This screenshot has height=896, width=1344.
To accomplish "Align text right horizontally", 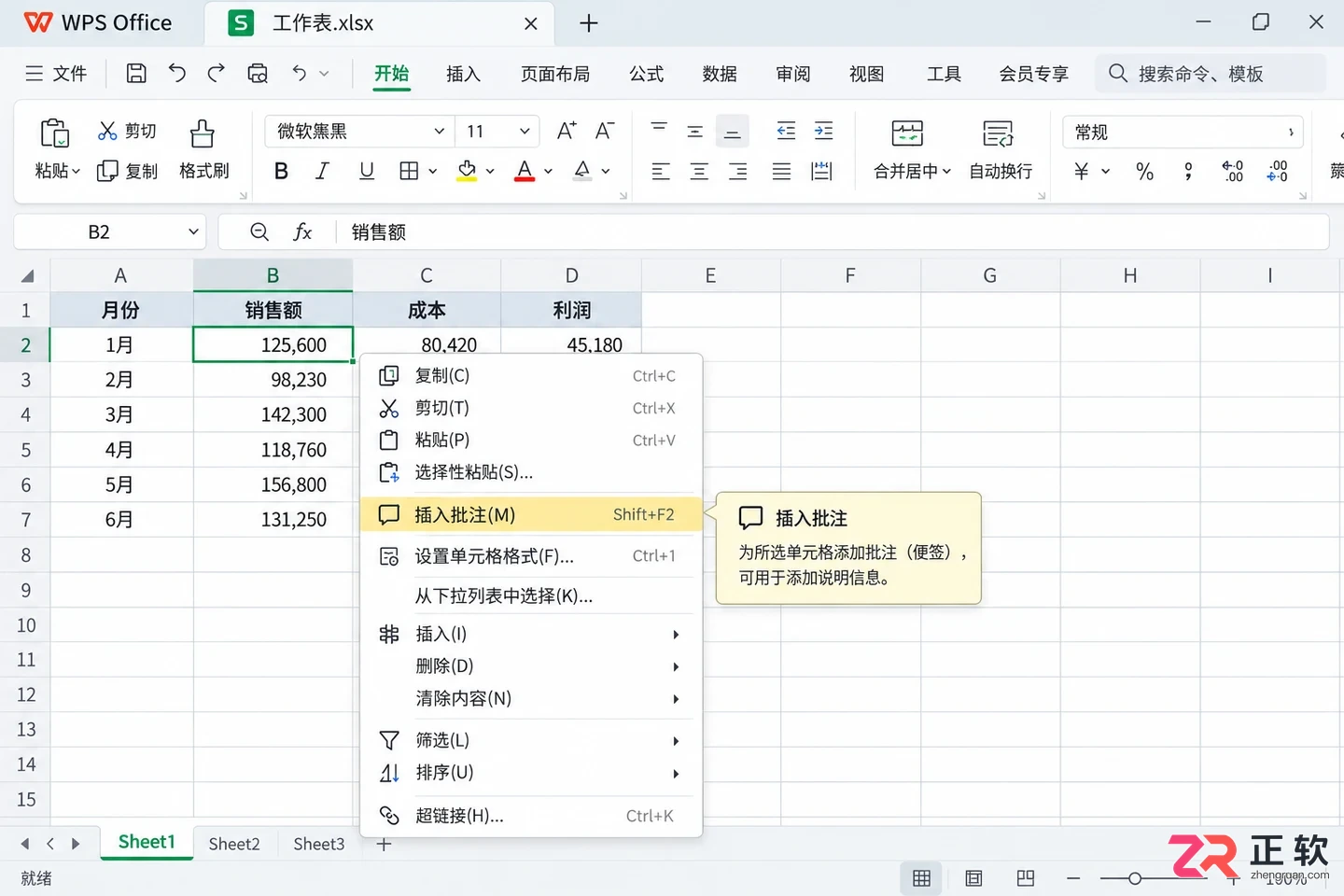I will (737, 171).
